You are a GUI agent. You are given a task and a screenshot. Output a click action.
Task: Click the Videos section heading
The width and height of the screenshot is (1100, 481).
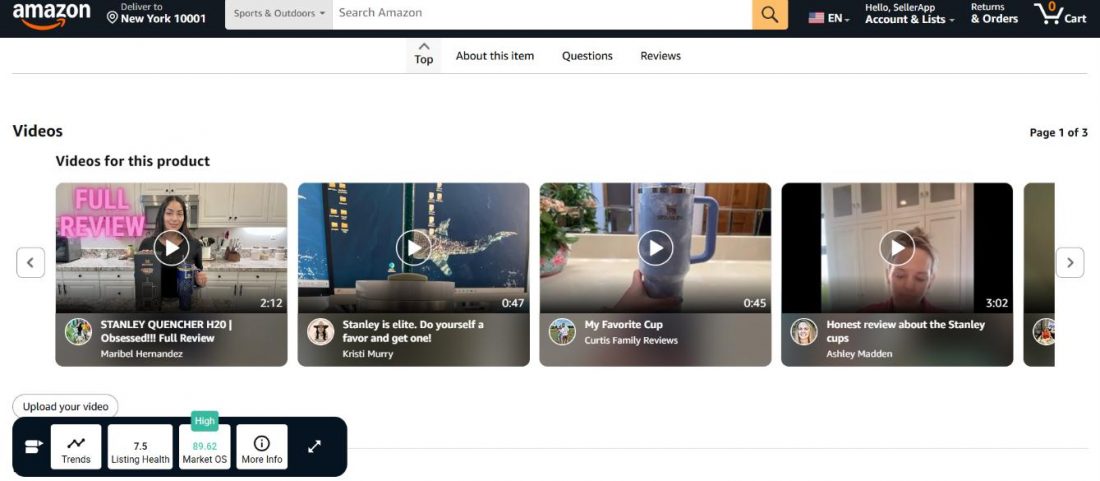tap(38, 131)
